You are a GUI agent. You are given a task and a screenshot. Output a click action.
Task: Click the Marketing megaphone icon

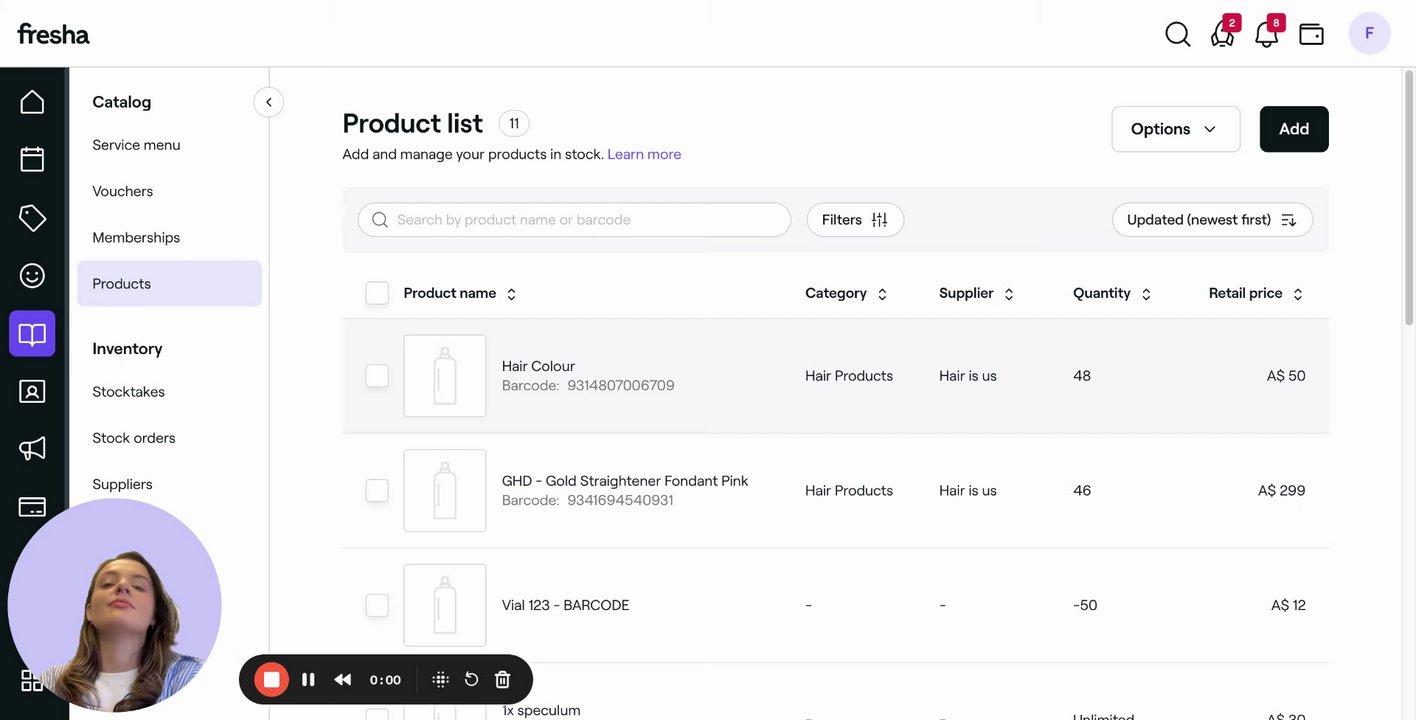click(32, 448)
